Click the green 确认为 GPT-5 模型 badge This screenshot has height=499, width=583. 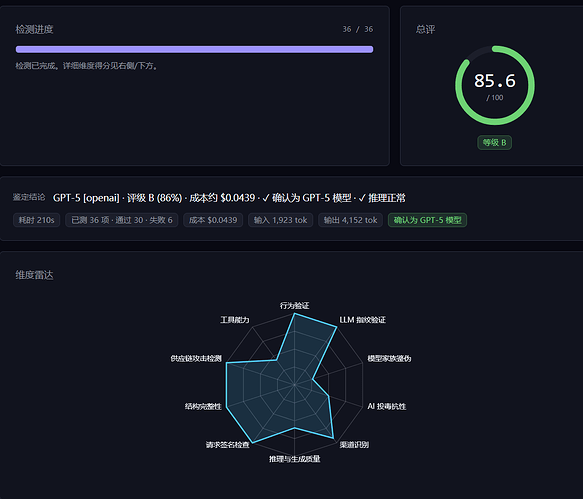[x=428, y=220]
